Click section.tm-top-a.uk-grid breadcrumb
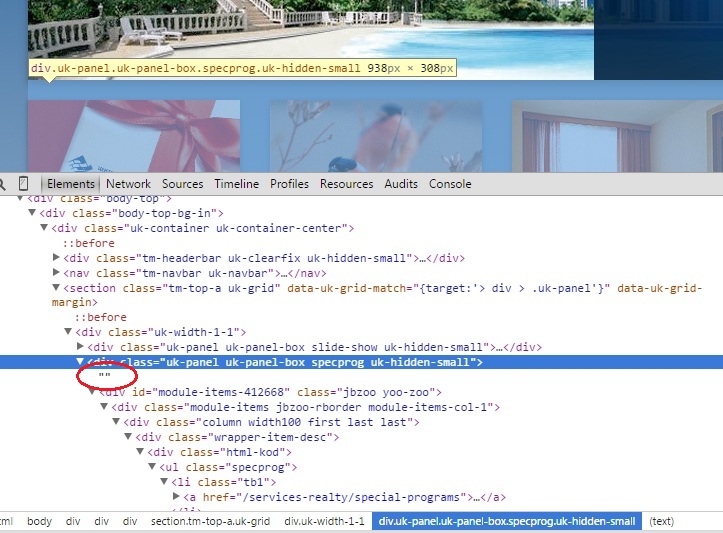Screen dimensions: 723x533 click(210, 521)
